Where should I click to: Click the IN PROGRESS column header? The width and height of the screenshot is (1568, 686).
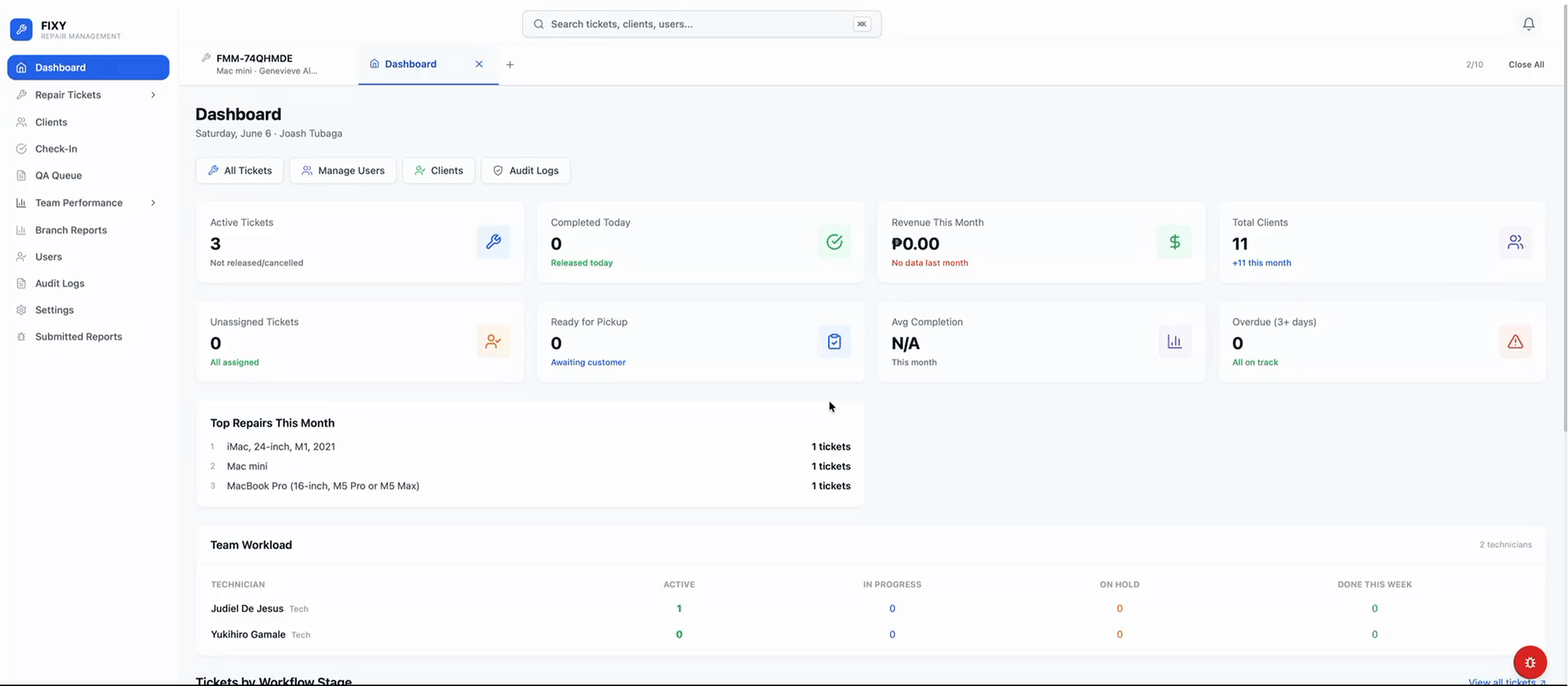click(x=892, y=585)
